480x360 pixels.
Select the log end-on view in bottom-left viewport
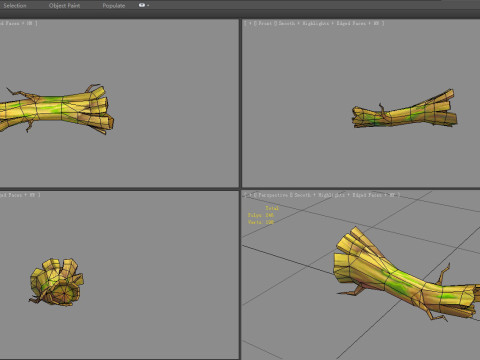pyautogui.click(x=56, y=282)
